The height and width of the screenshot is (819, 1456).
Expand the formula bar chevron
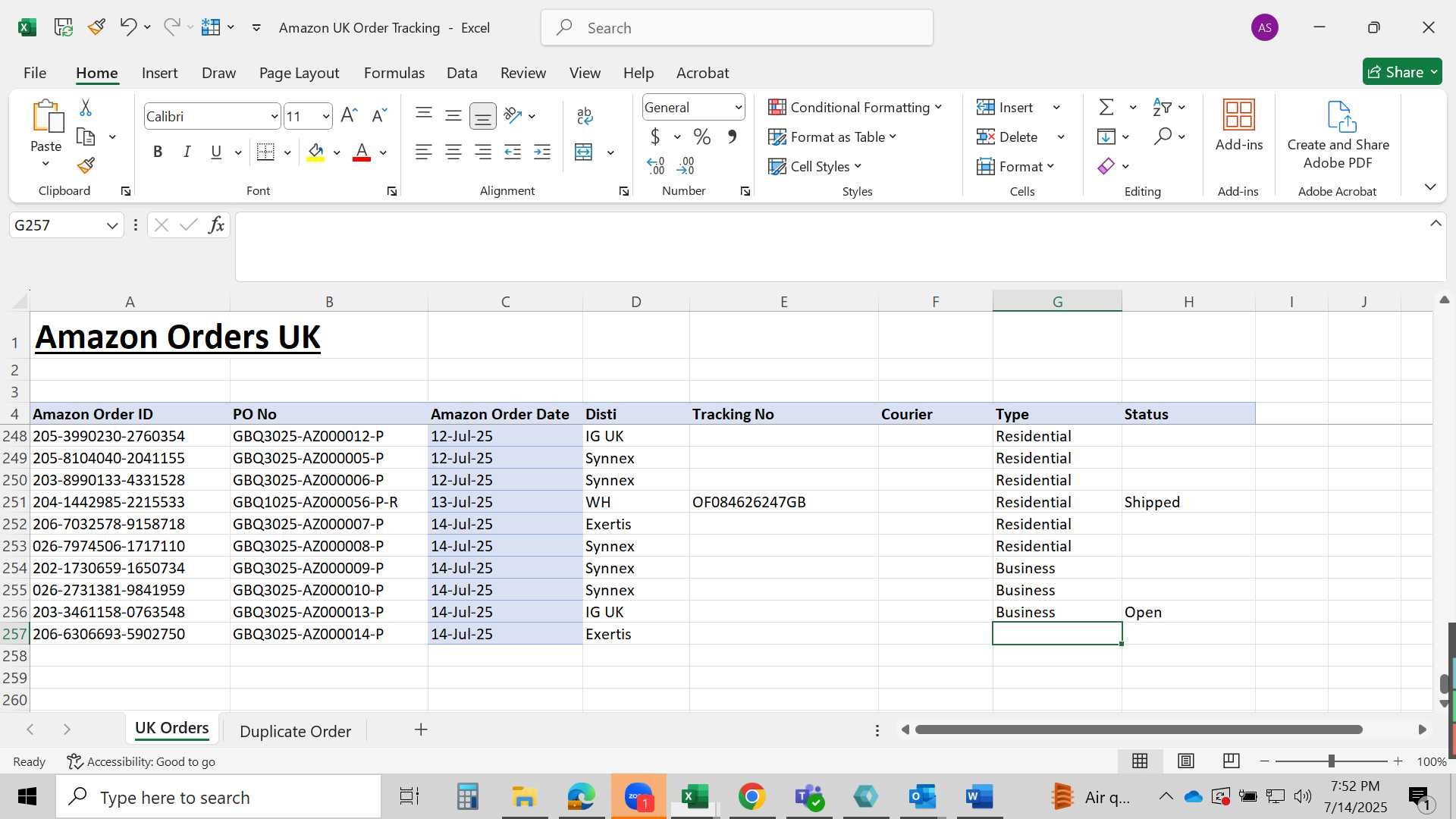pyautogui.click(x=1436, y=223)
